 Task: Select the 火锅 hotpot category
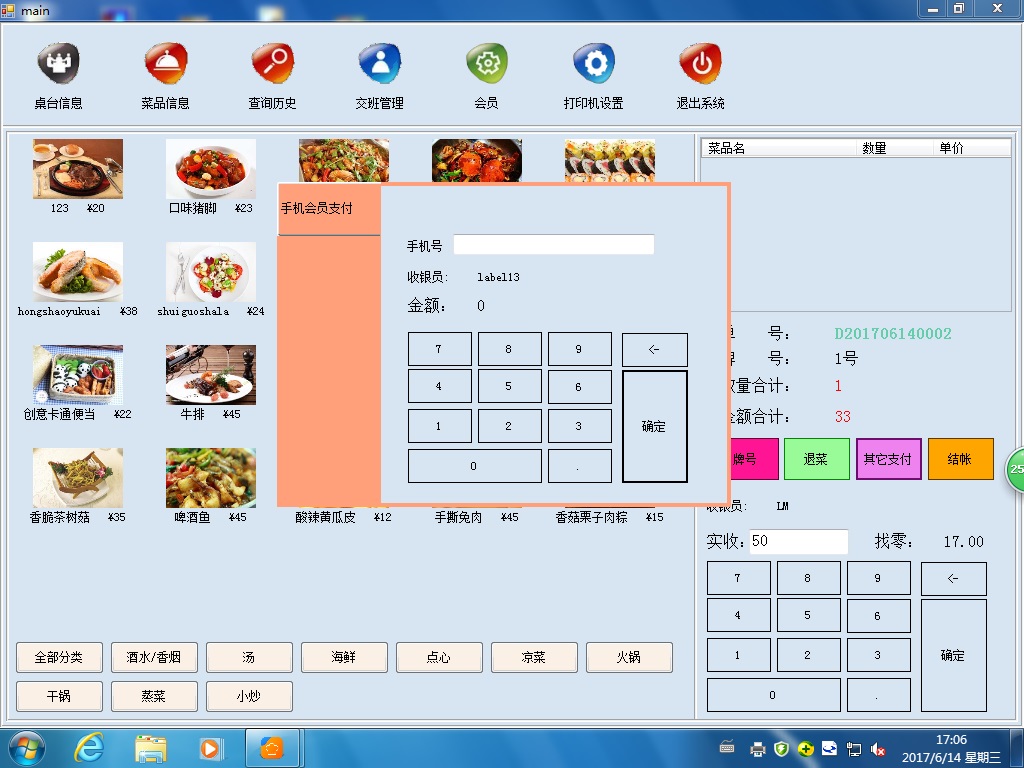[x=629, y=657]
